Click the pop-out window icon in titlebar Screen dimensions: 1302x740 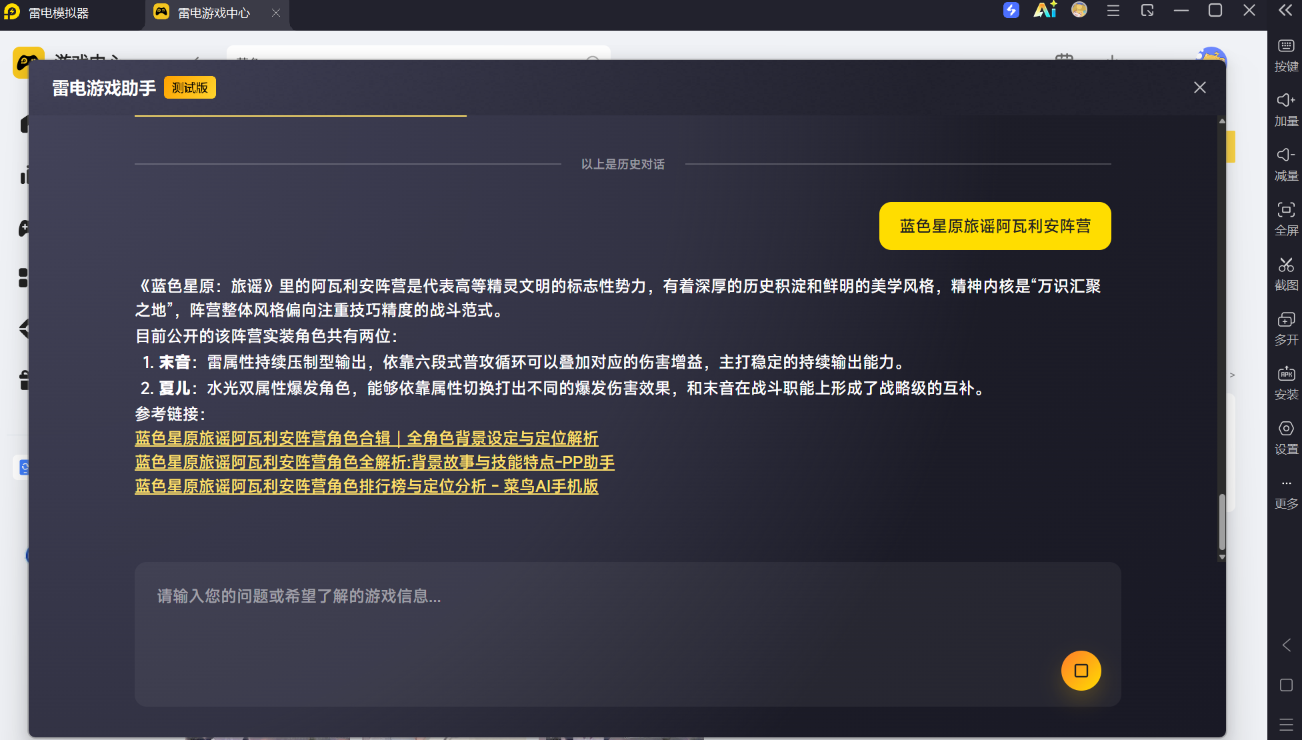point(1147,10)
